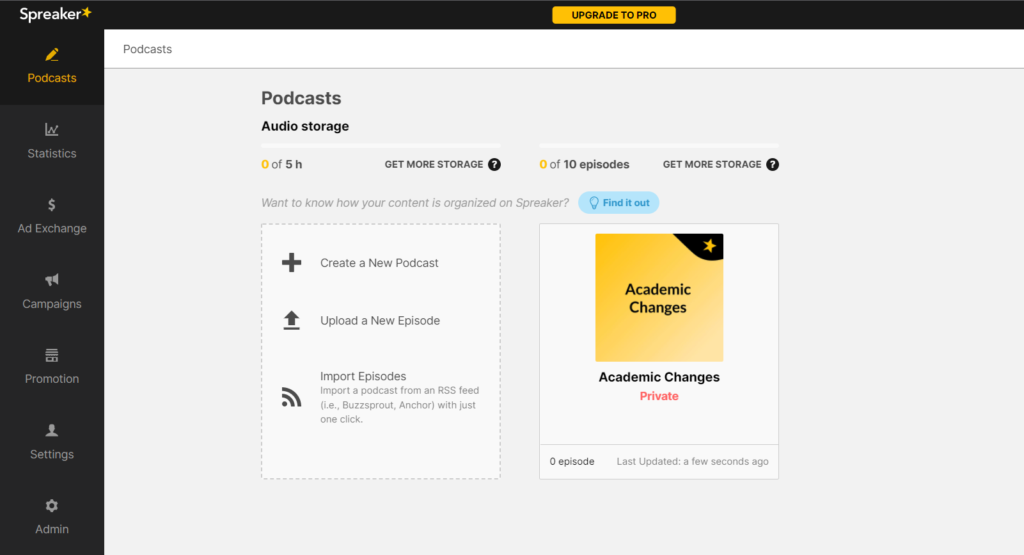
Task: Click the Podcasts breadcrumb at top
Action: (x=147, y=49)
